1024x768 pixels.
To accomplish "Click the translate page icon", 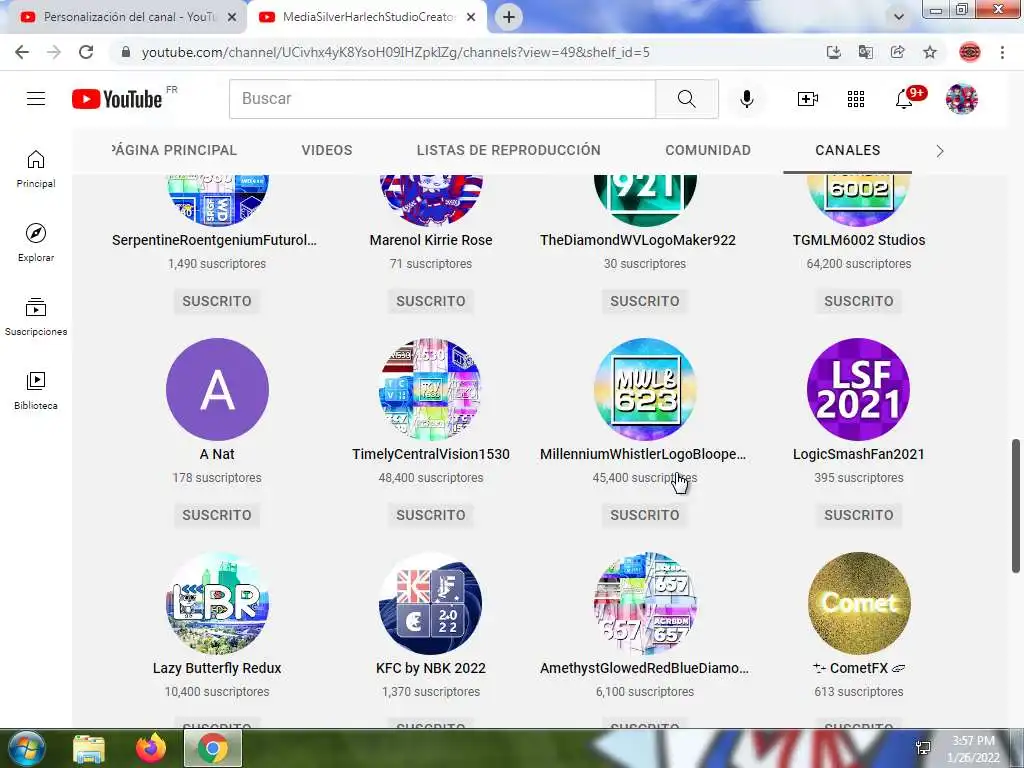I will coord(866,52).
